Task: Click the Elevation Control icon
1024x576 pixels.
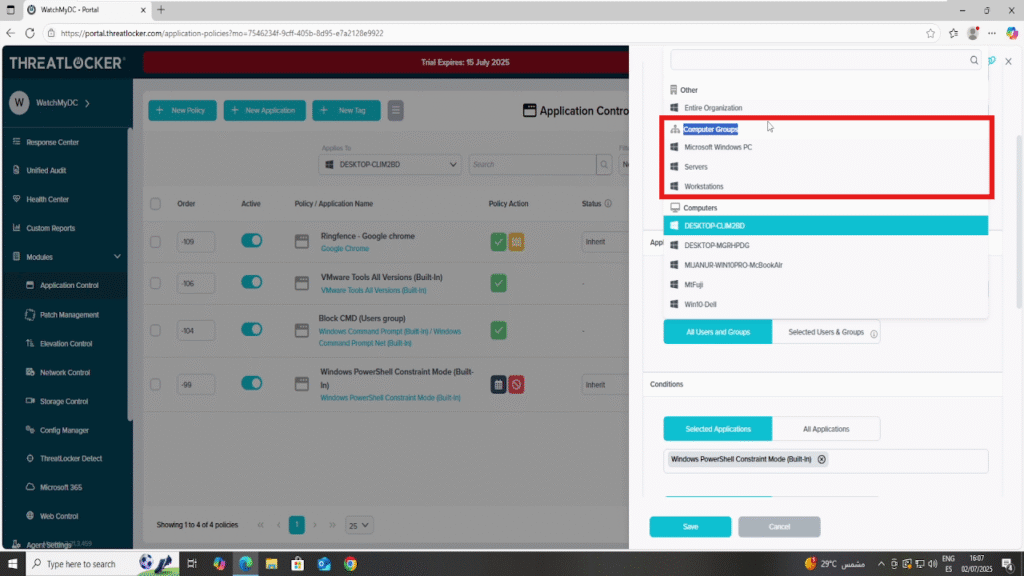Action: (x=30, y=343)
